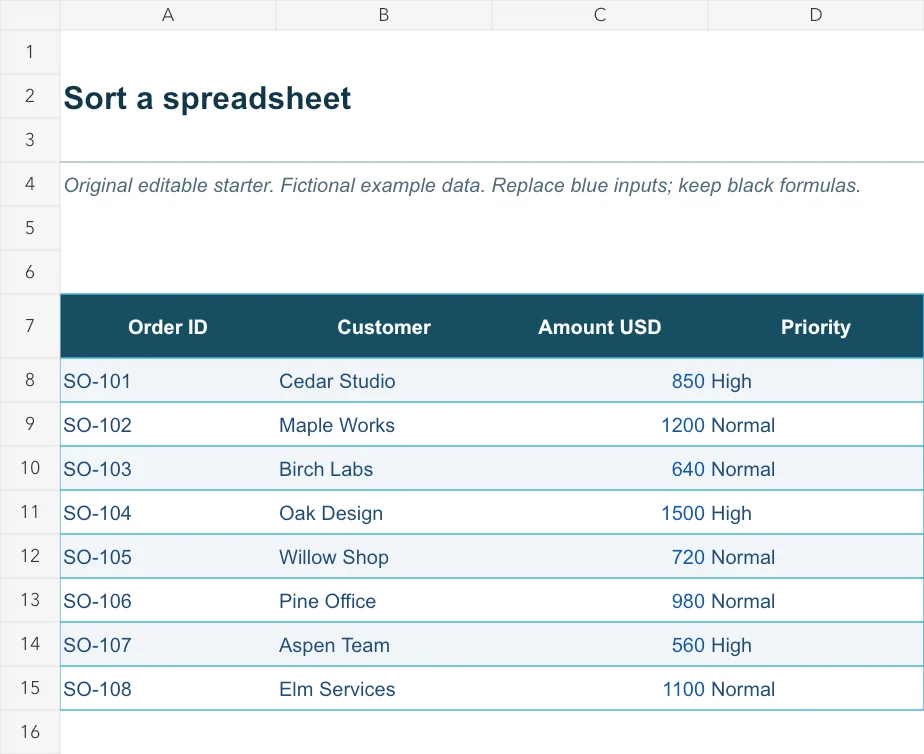Select cell containing SO-103
924x754 pixels.
(168, 469)
